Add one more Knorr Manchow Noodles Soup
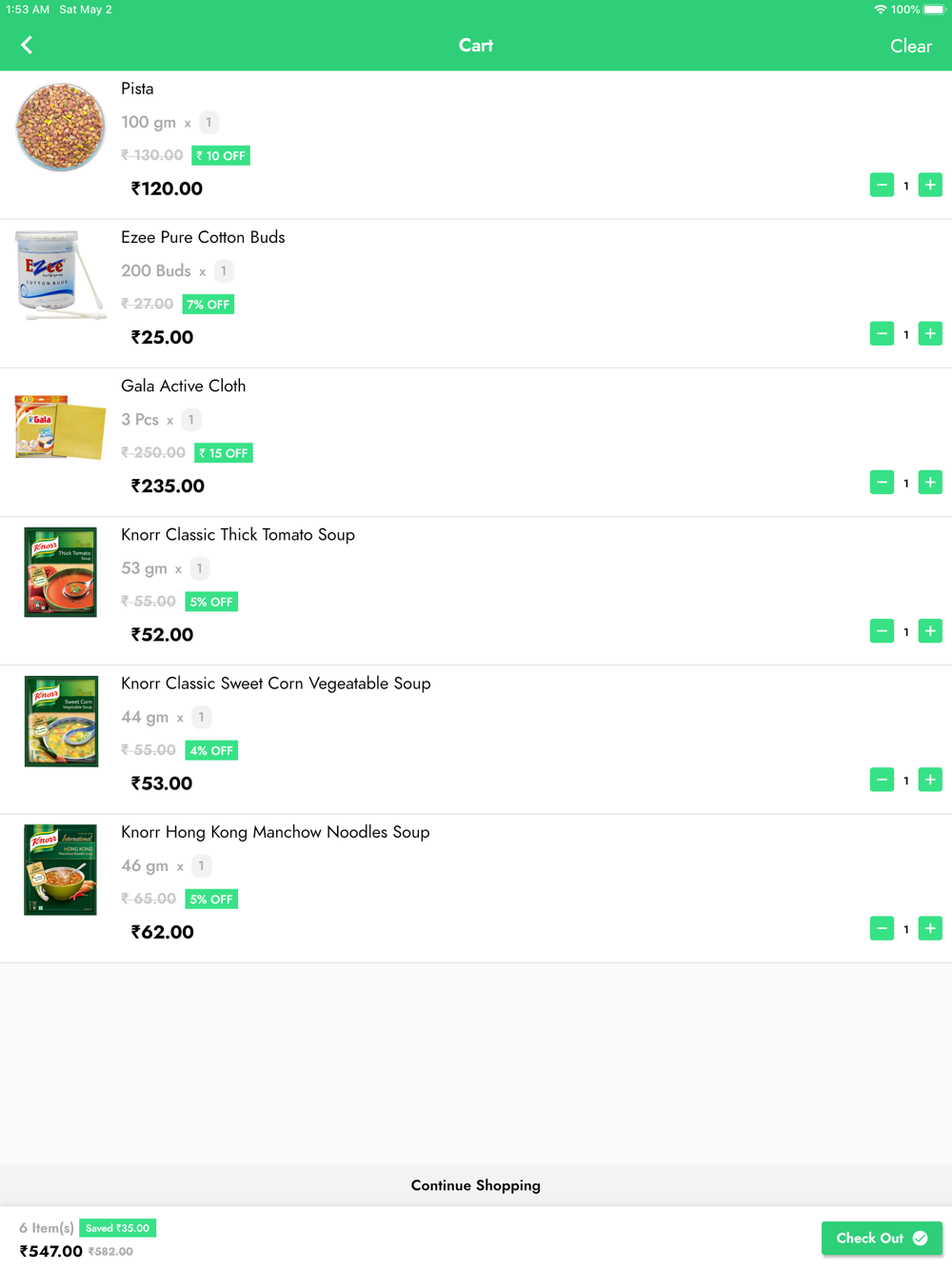Image resolution: width=952 pixels, height=1270 pixels. tap(930, 928)
